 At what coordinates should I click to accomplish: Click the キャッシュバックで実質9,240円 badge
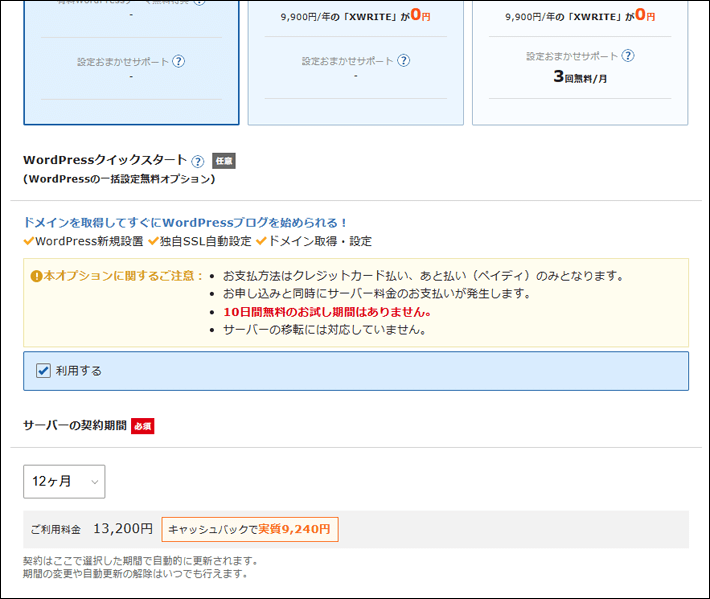(x=250, y=529)
